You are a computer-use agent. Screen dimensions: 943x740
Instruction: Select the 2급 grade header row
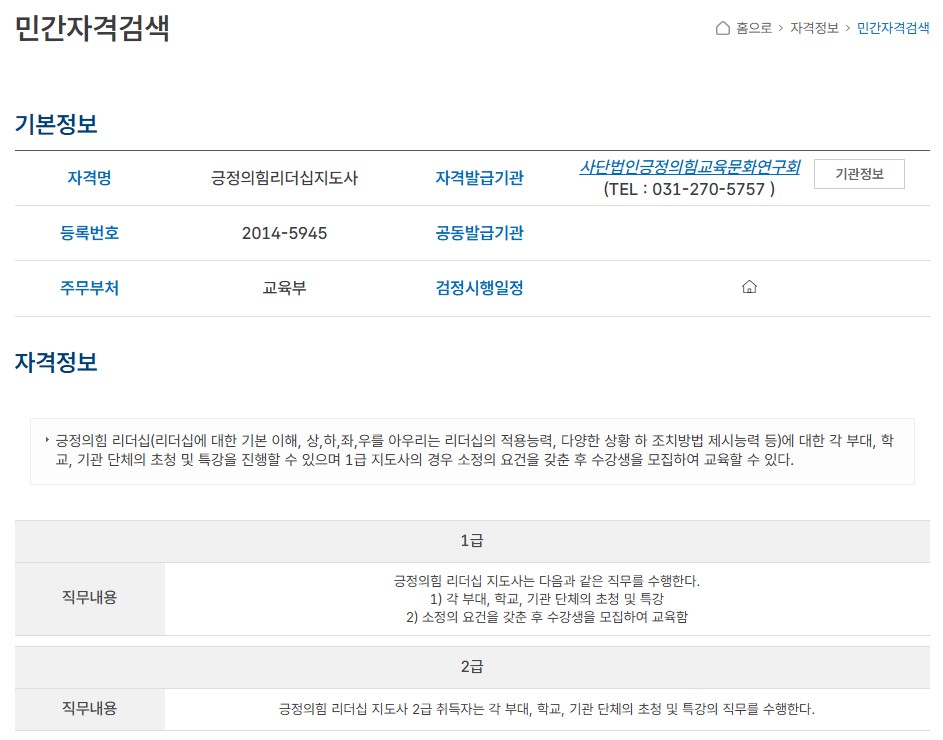coord(472,667)
